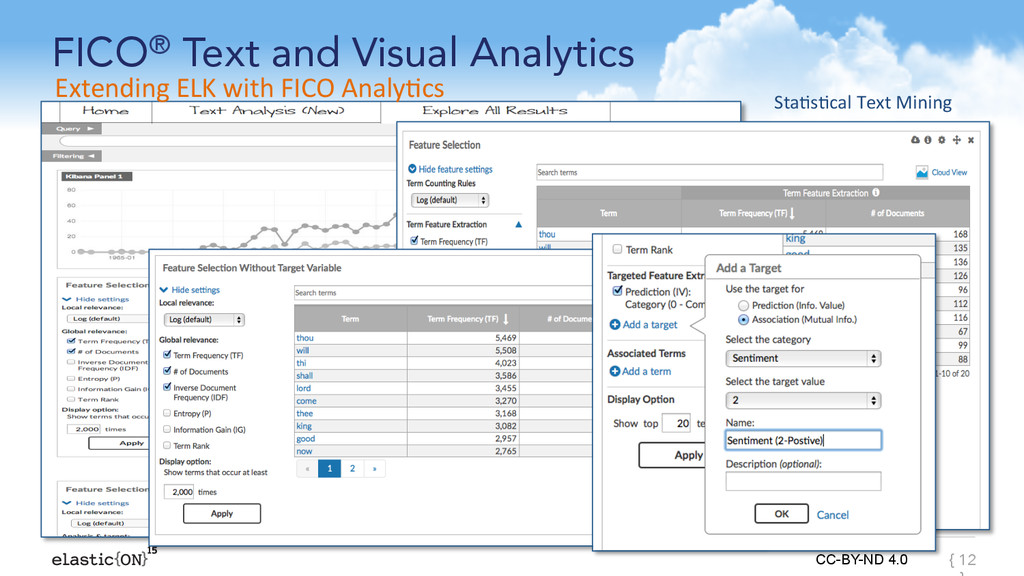Image resolution: width=1024 pixels, height=576 pixels.
Task: Click the term 'lord' in the table
Action: (304, 388)
